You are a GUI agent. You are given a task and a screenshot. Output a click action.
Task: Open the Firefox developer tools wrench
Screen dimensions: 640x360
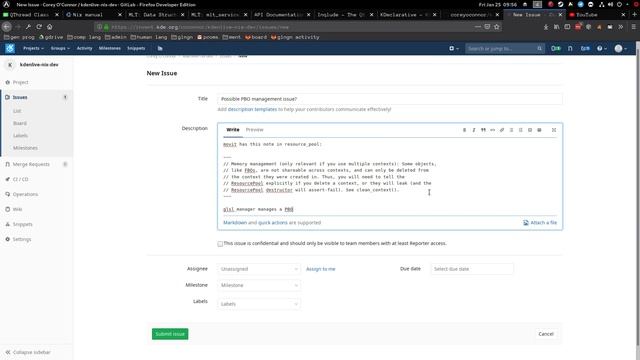click(28, 27)
